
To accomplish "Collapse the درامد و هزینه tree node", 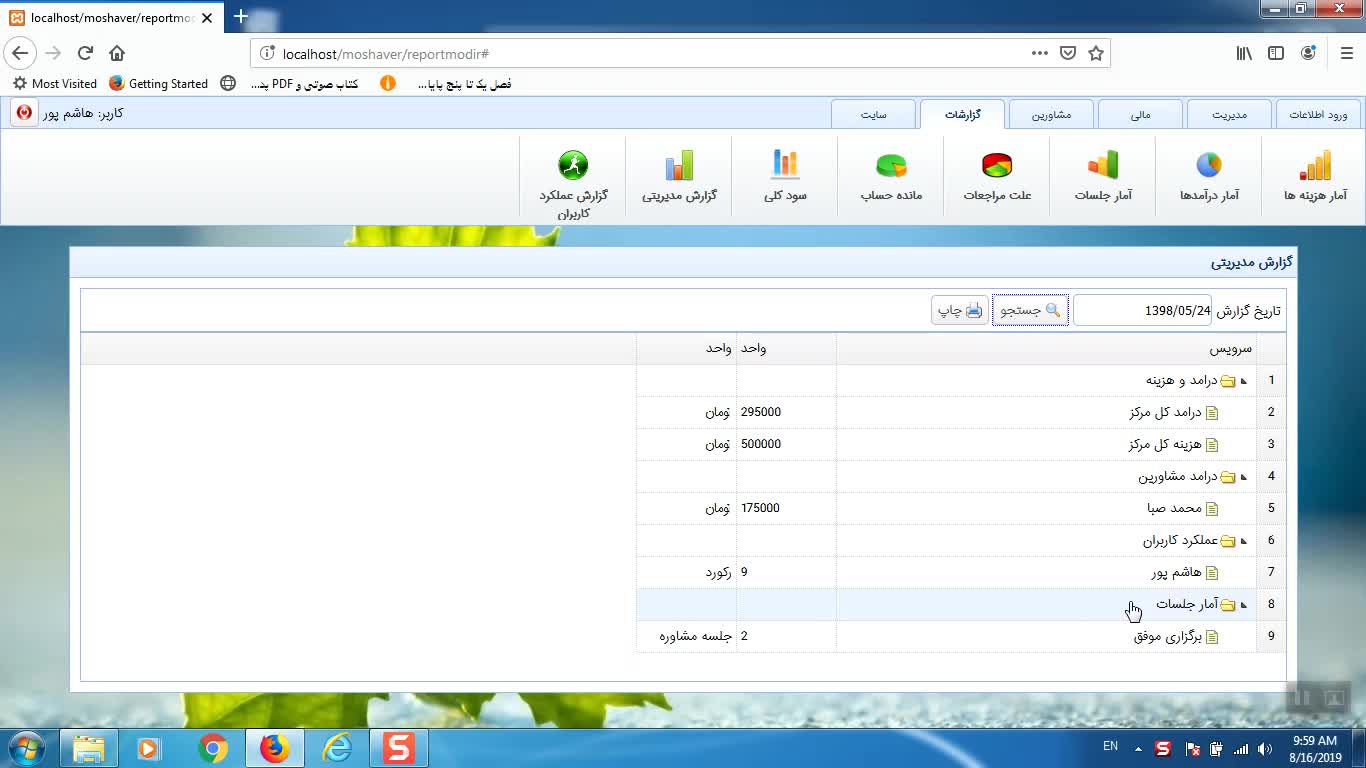I will click(x=1244, y=381).
